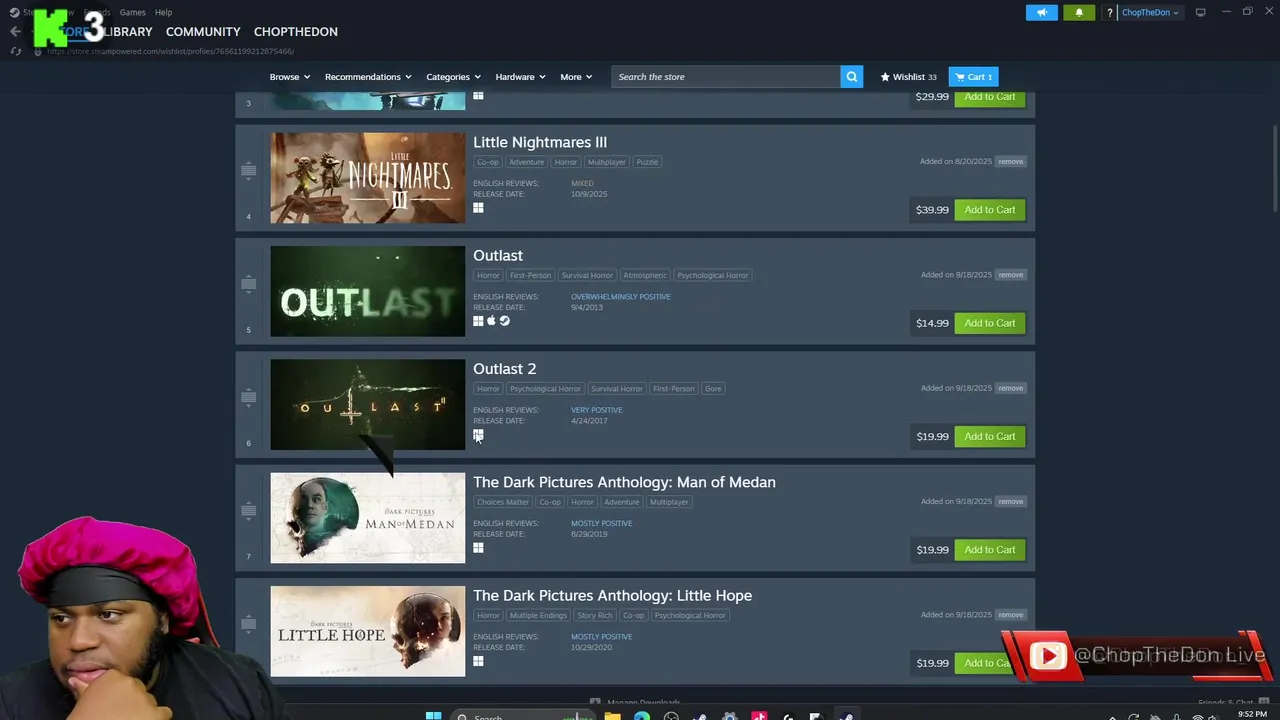The width and height of the screenshot is (1280, 720).
Task: Click the Windows platform icon under Little Hope
Action: [478, 661]
